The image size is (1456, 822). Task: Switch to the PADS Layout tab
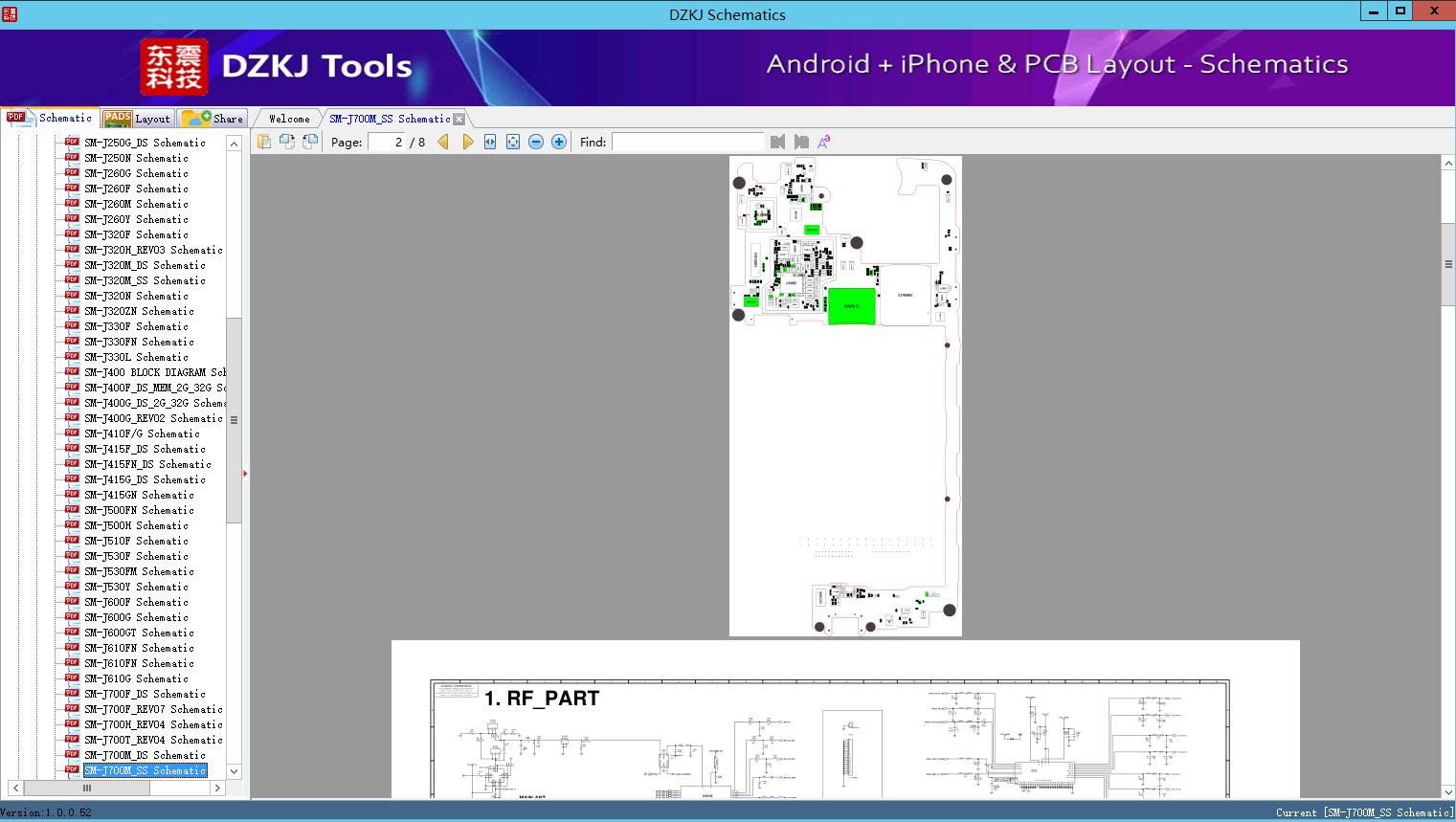[x=137, y=119]
